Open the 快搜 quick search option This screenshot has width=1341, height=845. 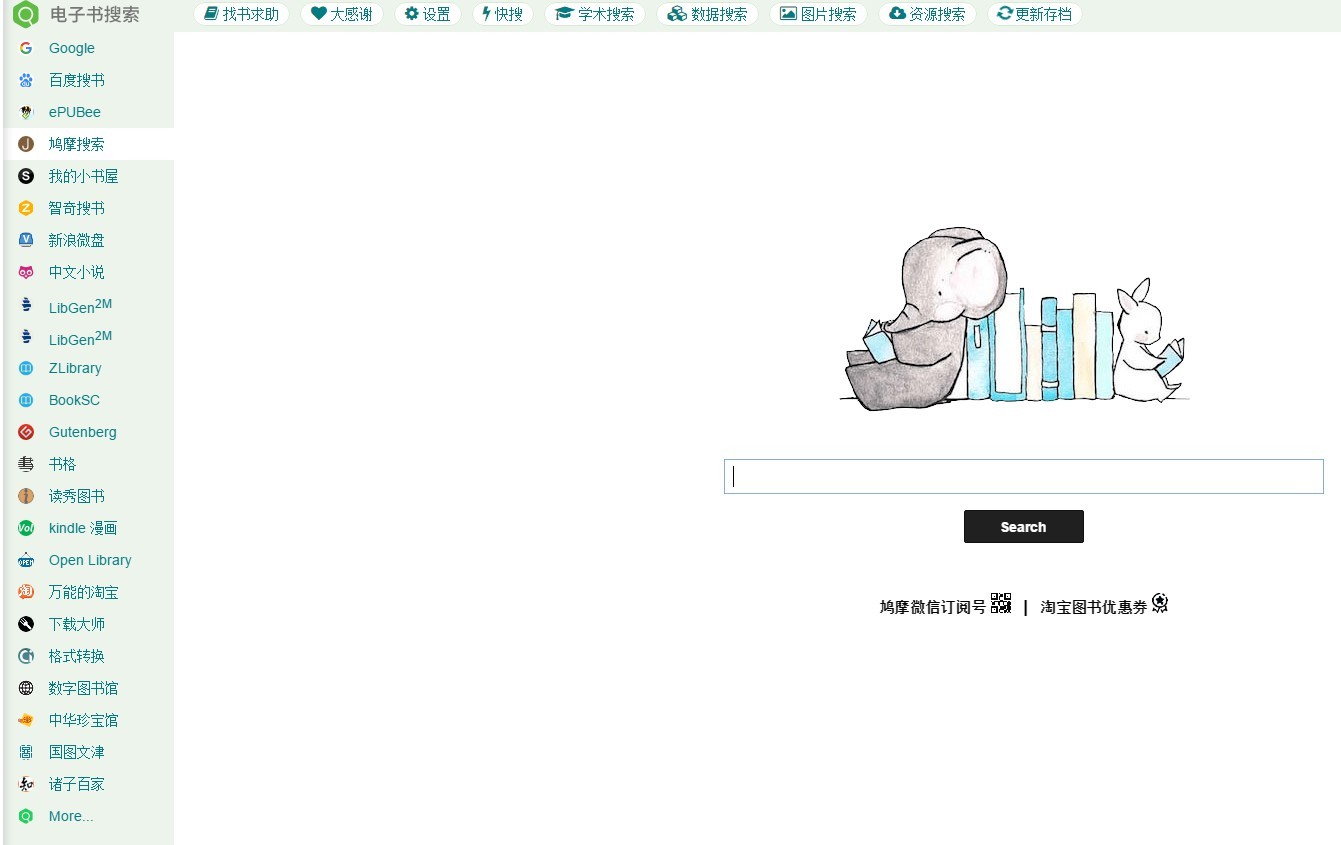(502, 14)
